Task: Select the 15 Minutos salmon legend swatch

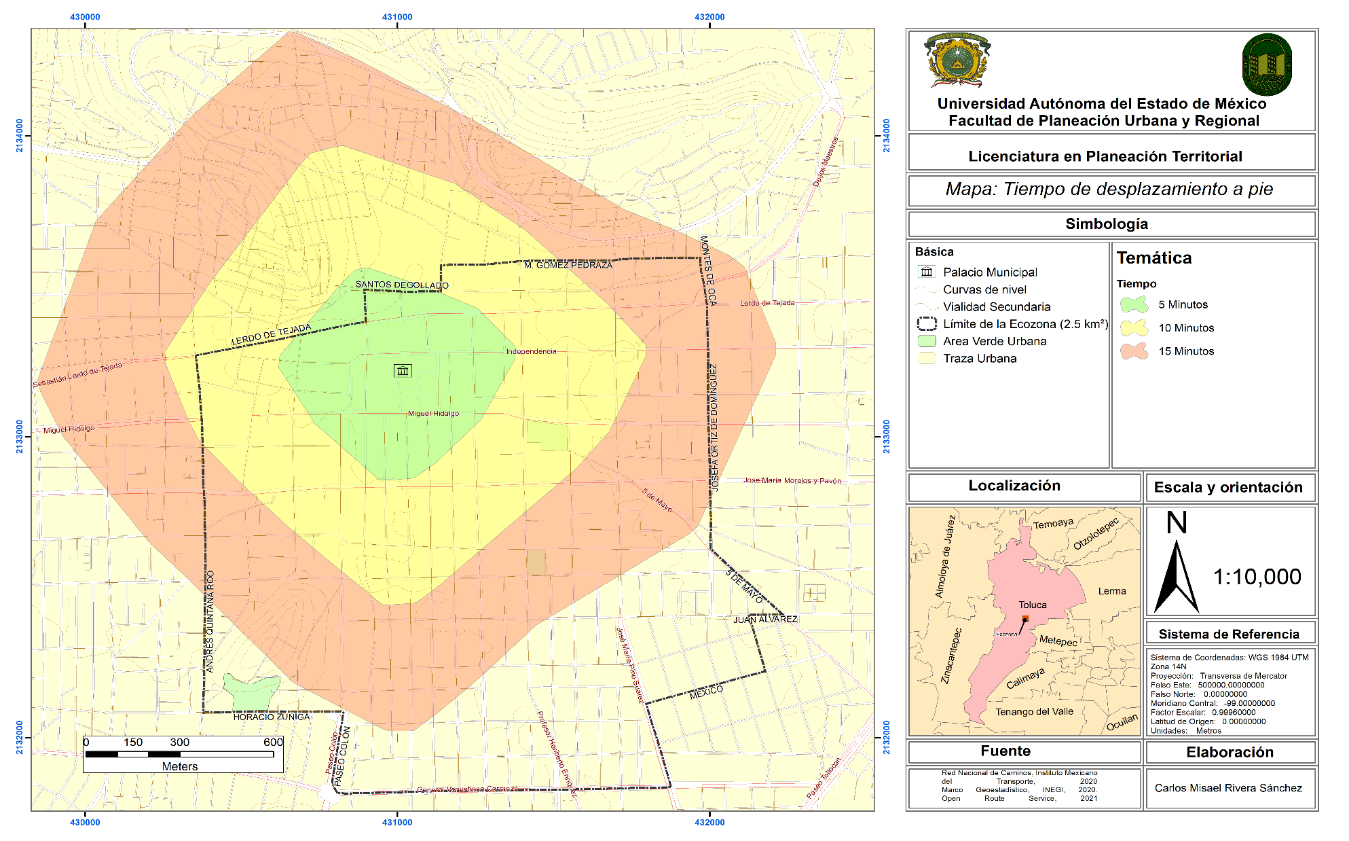Action: (x=1134, y=351)
